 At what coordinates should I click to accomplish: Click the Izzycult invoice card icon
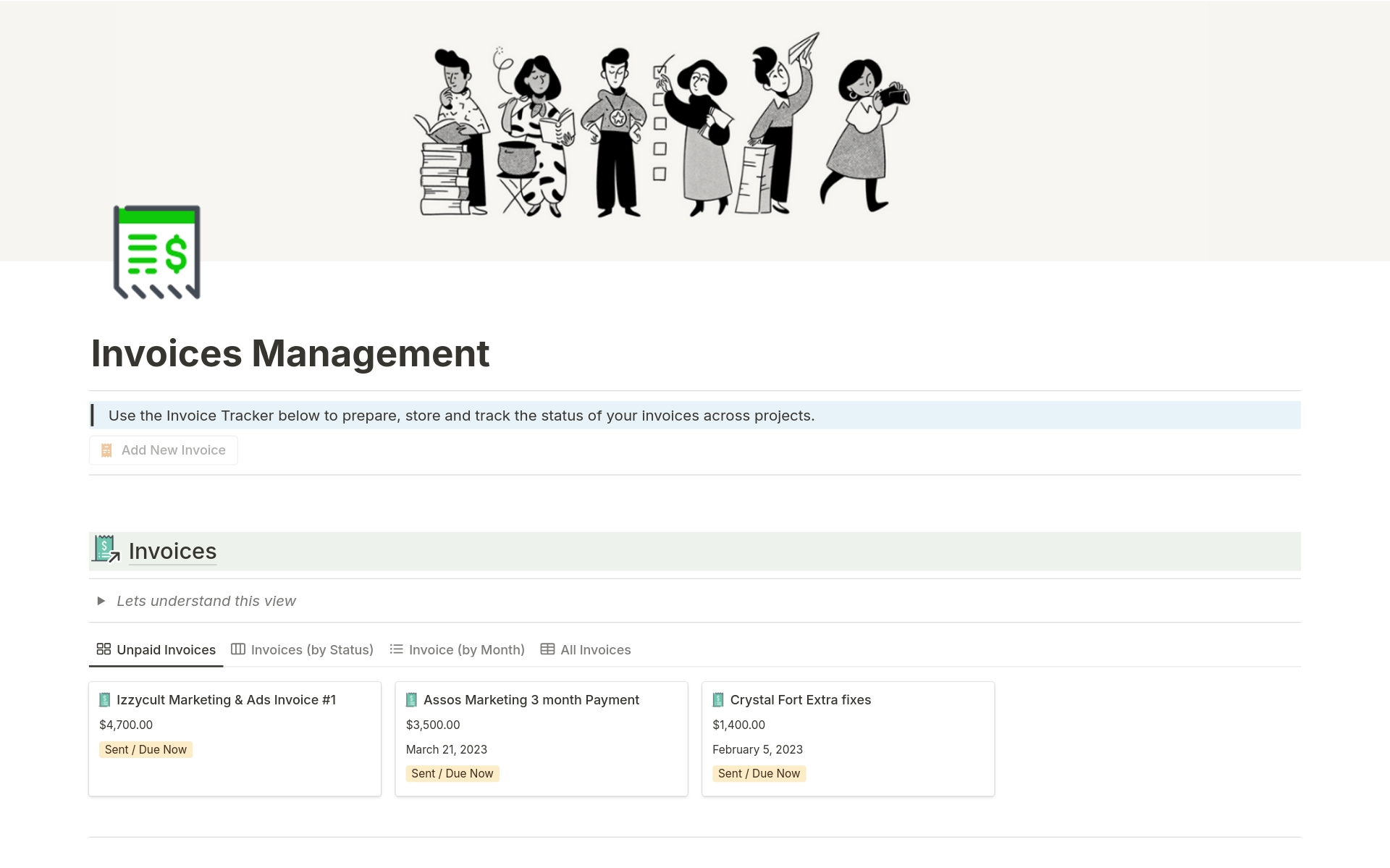point(105,699)
